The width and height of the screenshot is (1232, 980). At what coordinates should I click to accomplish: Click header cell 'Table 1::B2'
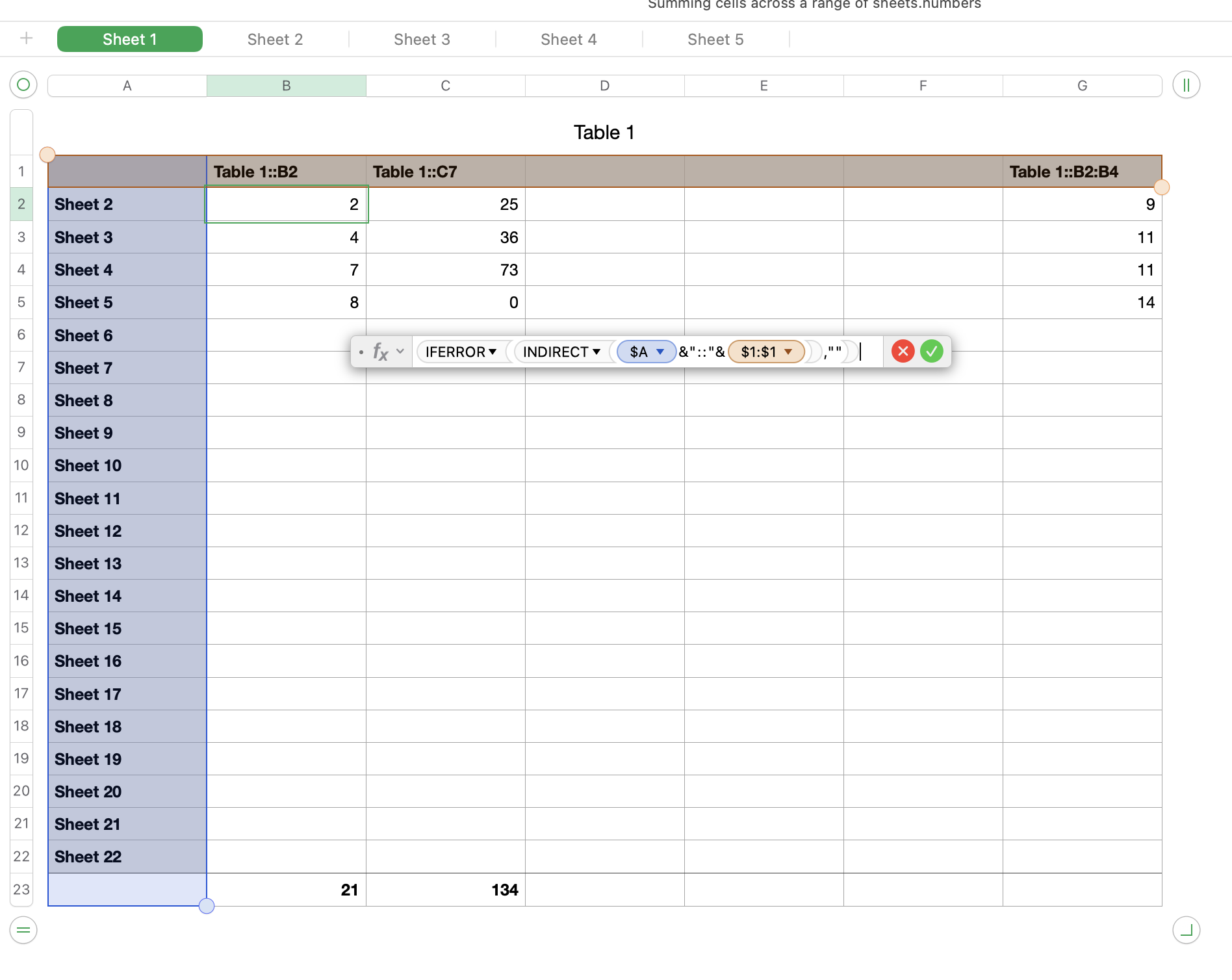[287, 172]
